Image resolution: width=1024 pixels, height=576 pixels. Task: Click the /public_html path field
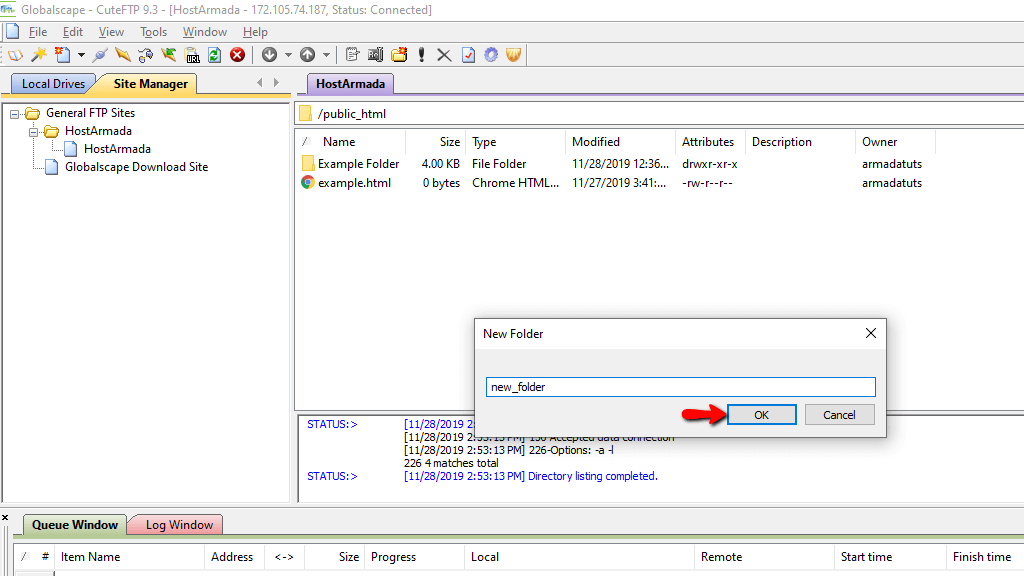pos(661,114)
